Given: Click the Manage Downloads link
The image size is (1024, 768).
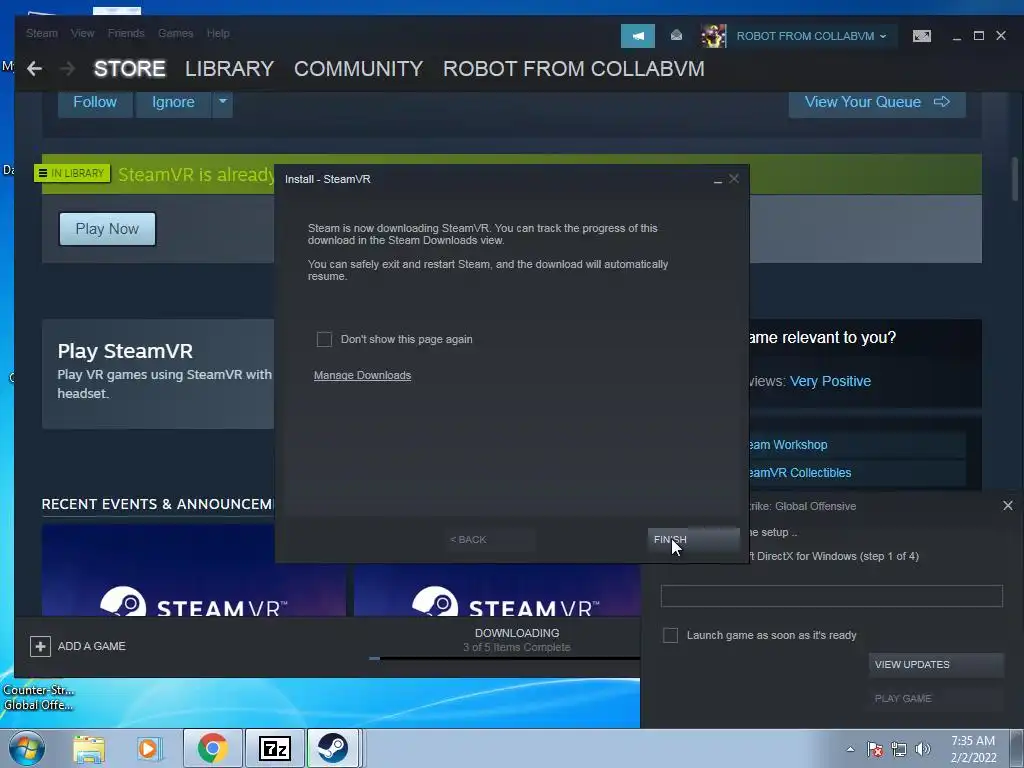Looking at the screenshot, I should tap(362, 376).
